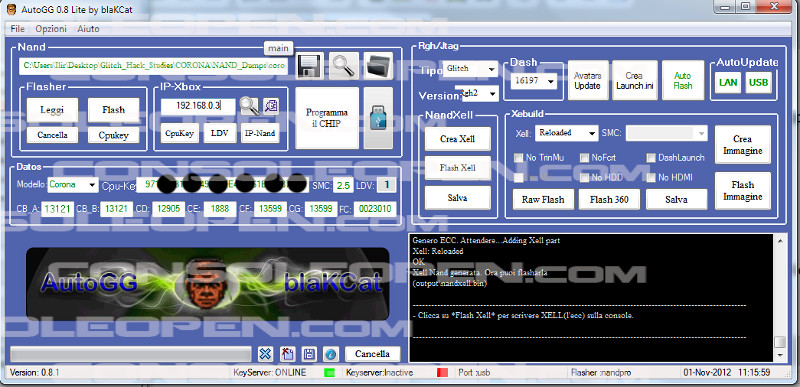The image size is (800, 387).
Task: Click the Programma il CHIP button
Action: point(327,118)
